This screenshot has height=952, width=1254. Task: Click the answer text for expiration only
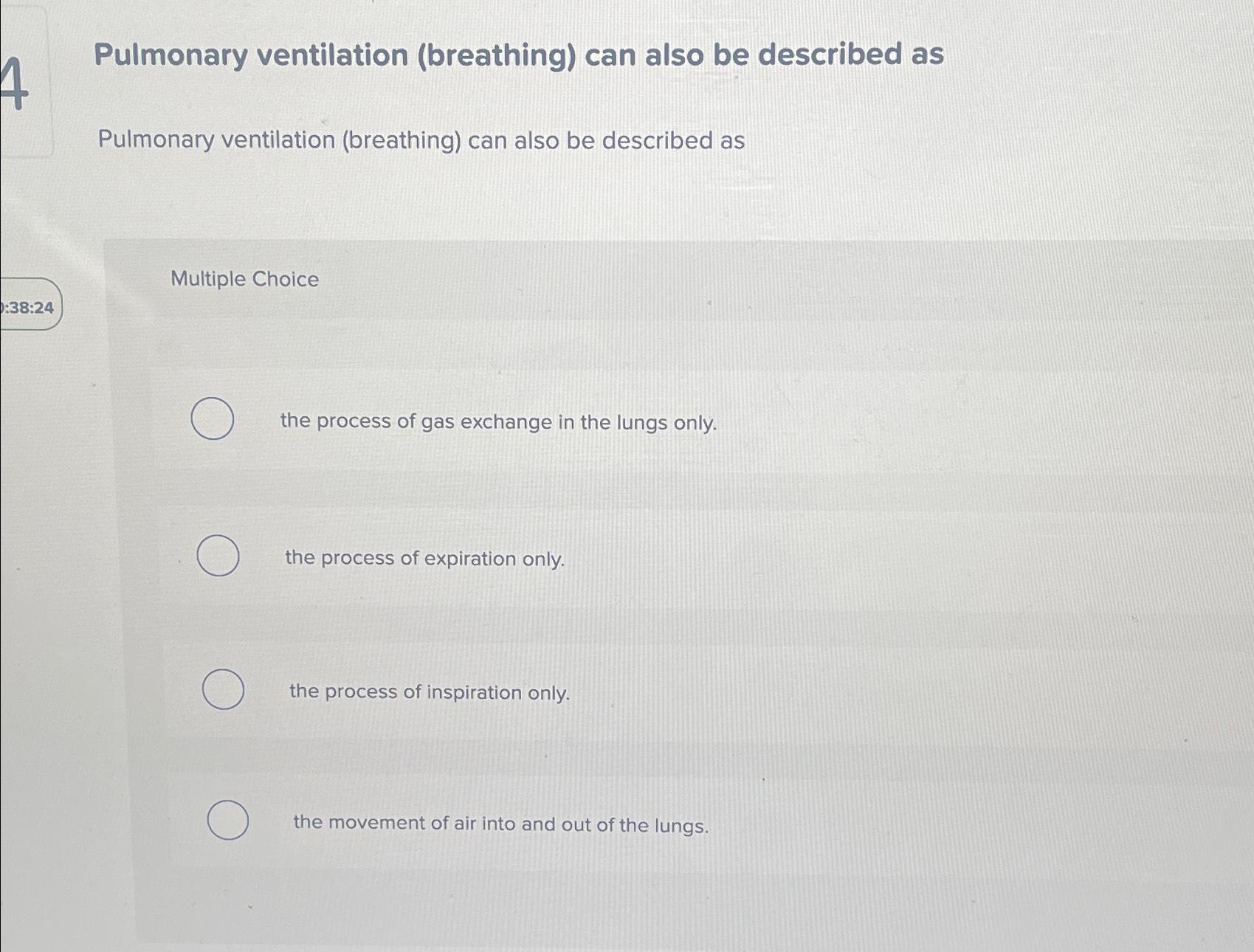tap(424, 559)
